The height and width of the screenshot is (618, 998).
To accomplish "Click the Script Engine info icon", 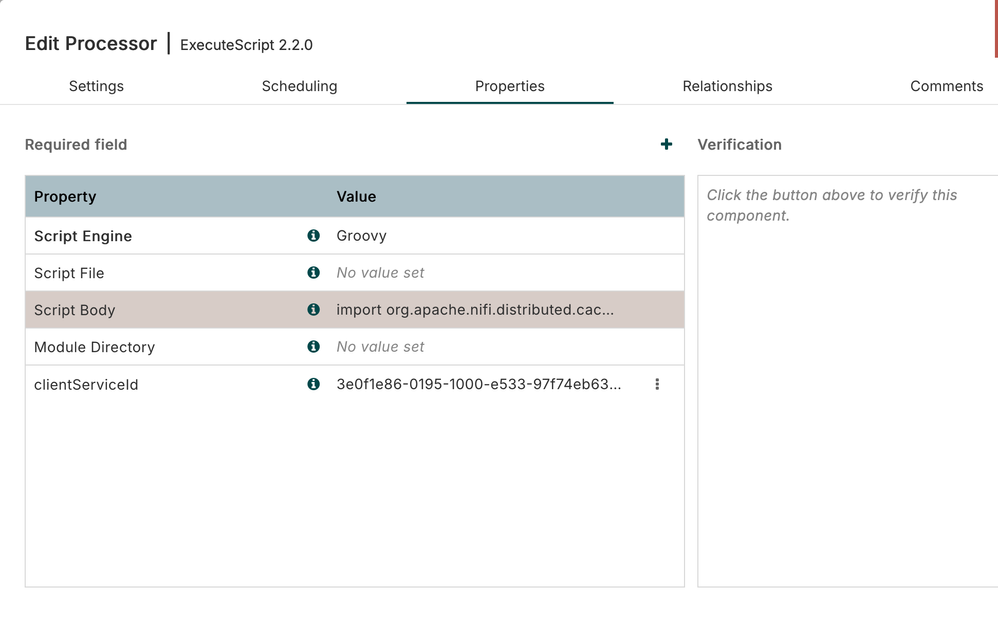I will coord(313,236).
